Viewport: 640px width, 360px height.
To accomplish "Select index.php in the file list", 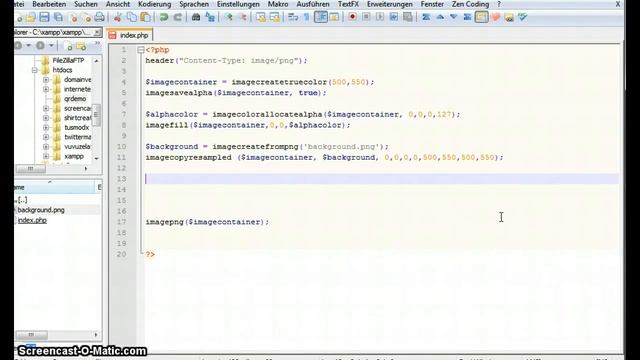I will tap(32, 220).
